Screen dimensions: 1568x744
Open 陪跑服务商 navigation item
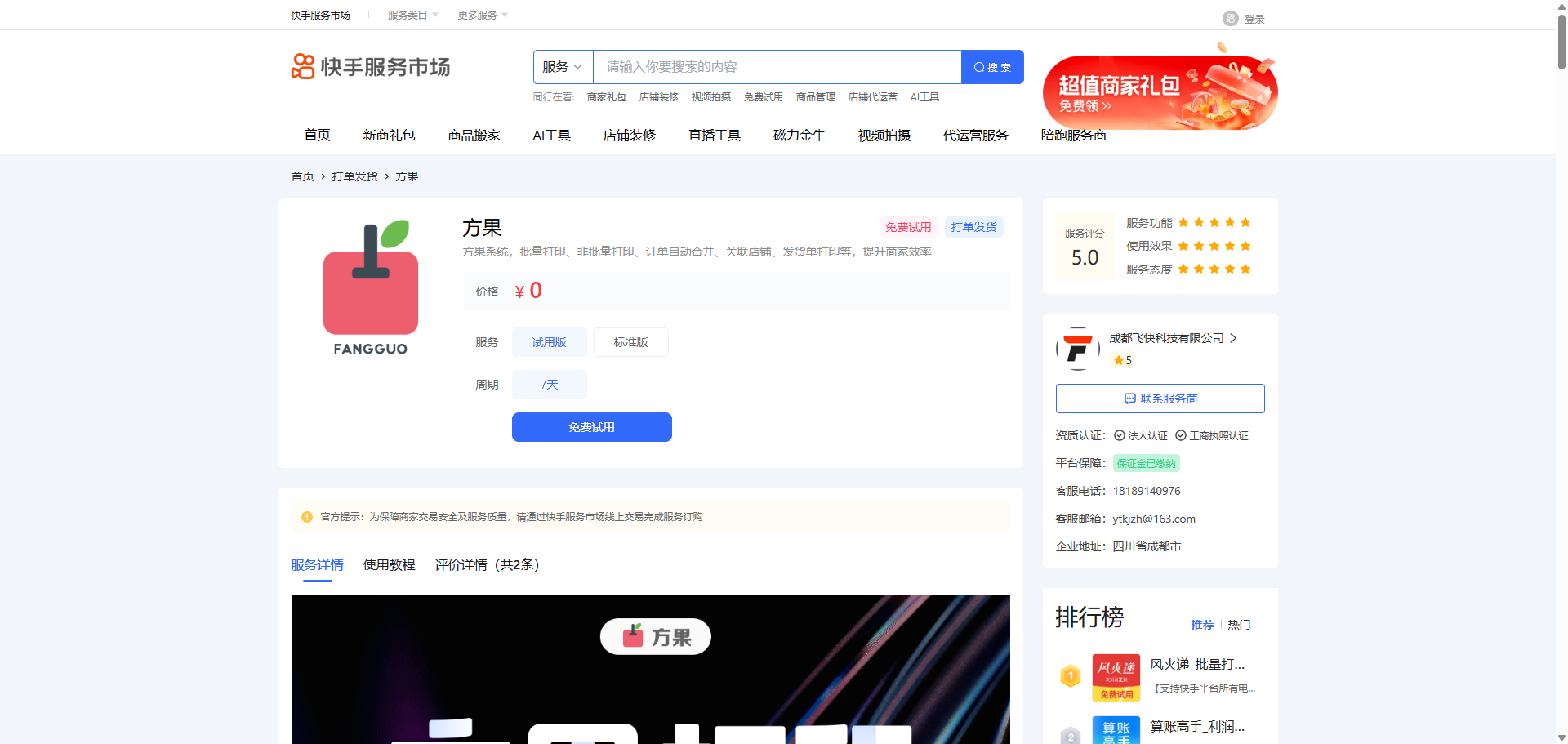tap(1074, 136)
